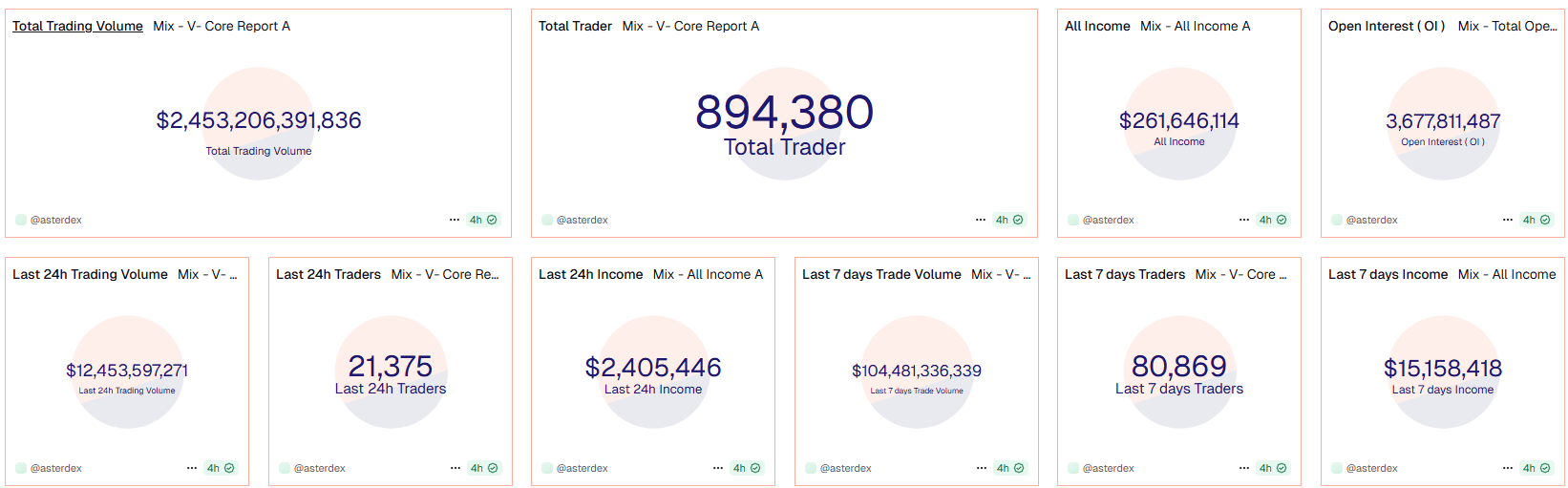Click the 4h freshness badge on Last 24h Trading Volume card
Screen dimensions: 1568x488
click(221, 468)
